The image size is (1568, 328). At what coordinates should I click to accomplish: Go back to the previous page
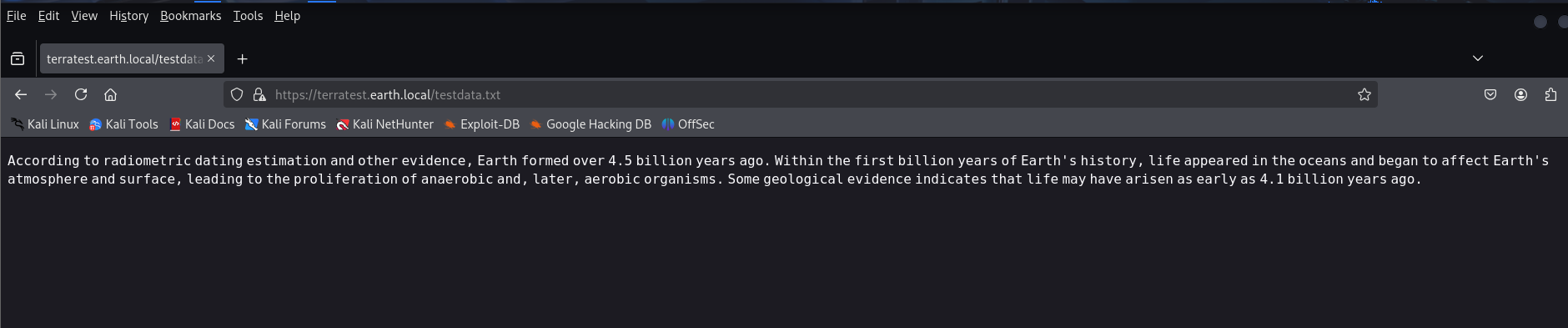21,94
